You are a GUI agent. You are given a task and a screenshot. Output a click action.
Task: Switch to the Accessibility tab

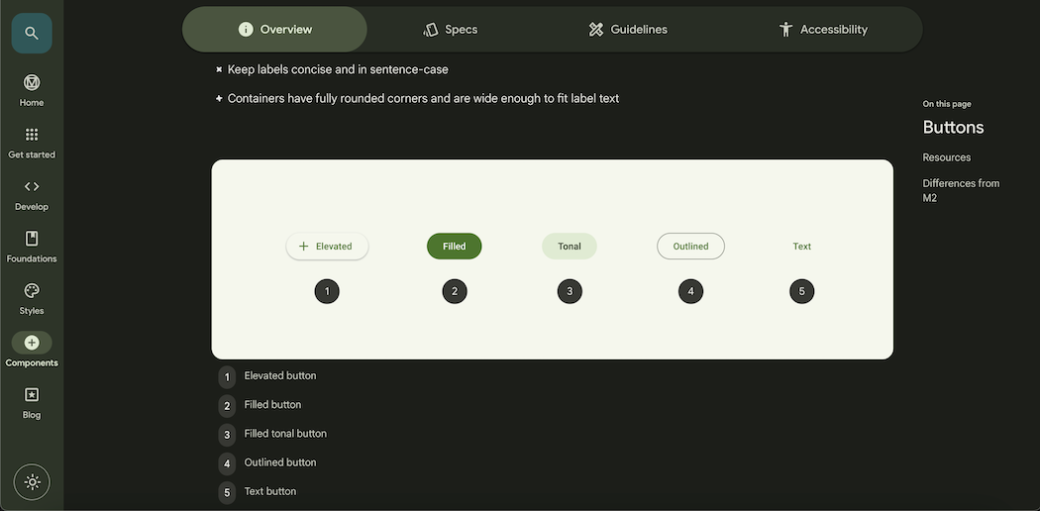[x=823, y=29]
